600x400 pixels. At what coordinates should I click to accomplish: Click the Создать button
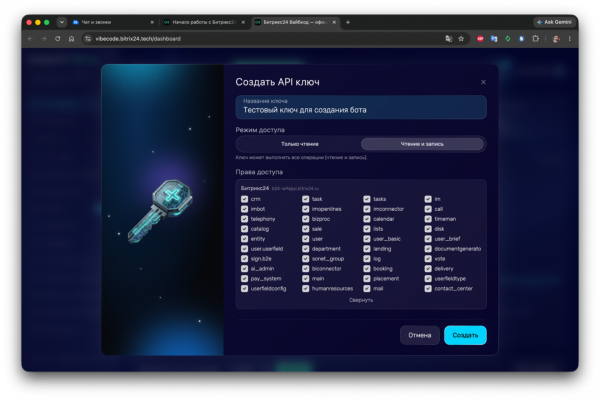(x=465, y=335)
